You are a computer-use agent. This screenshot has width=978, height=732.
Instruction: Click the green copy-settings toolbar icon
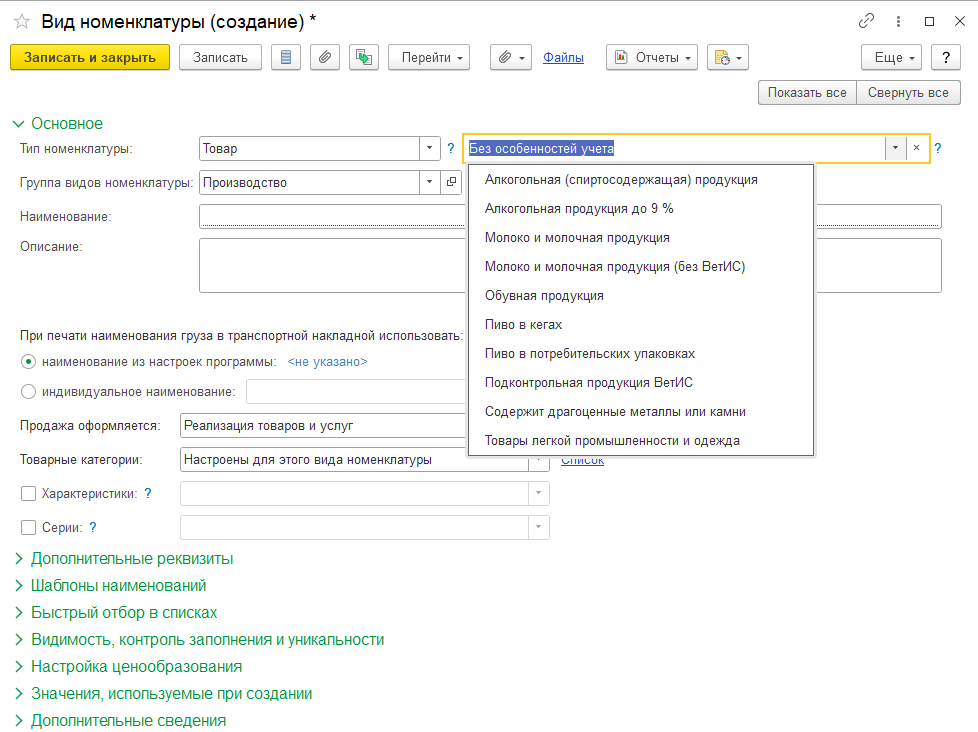click(x=364, y=58)
